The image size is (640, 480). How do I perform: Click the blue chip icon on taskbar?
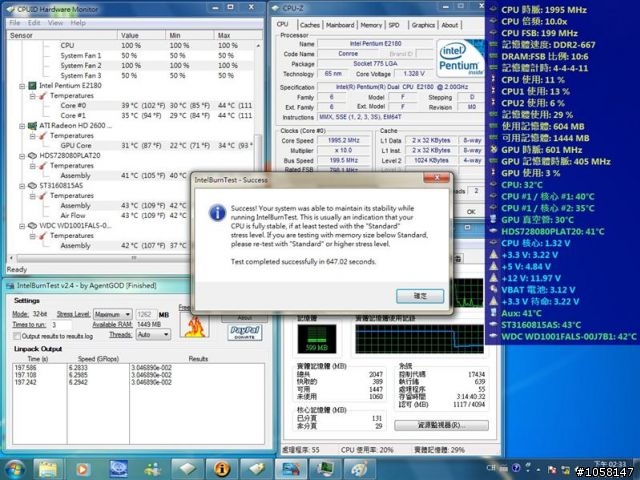(x=118, y=469)
